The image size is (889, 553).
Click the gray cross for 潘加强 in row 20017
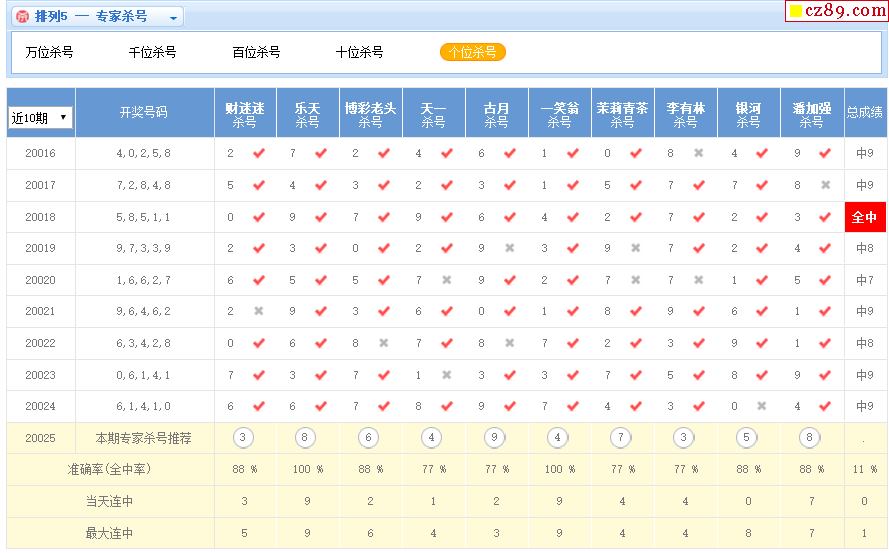click(x=825, y=185)
